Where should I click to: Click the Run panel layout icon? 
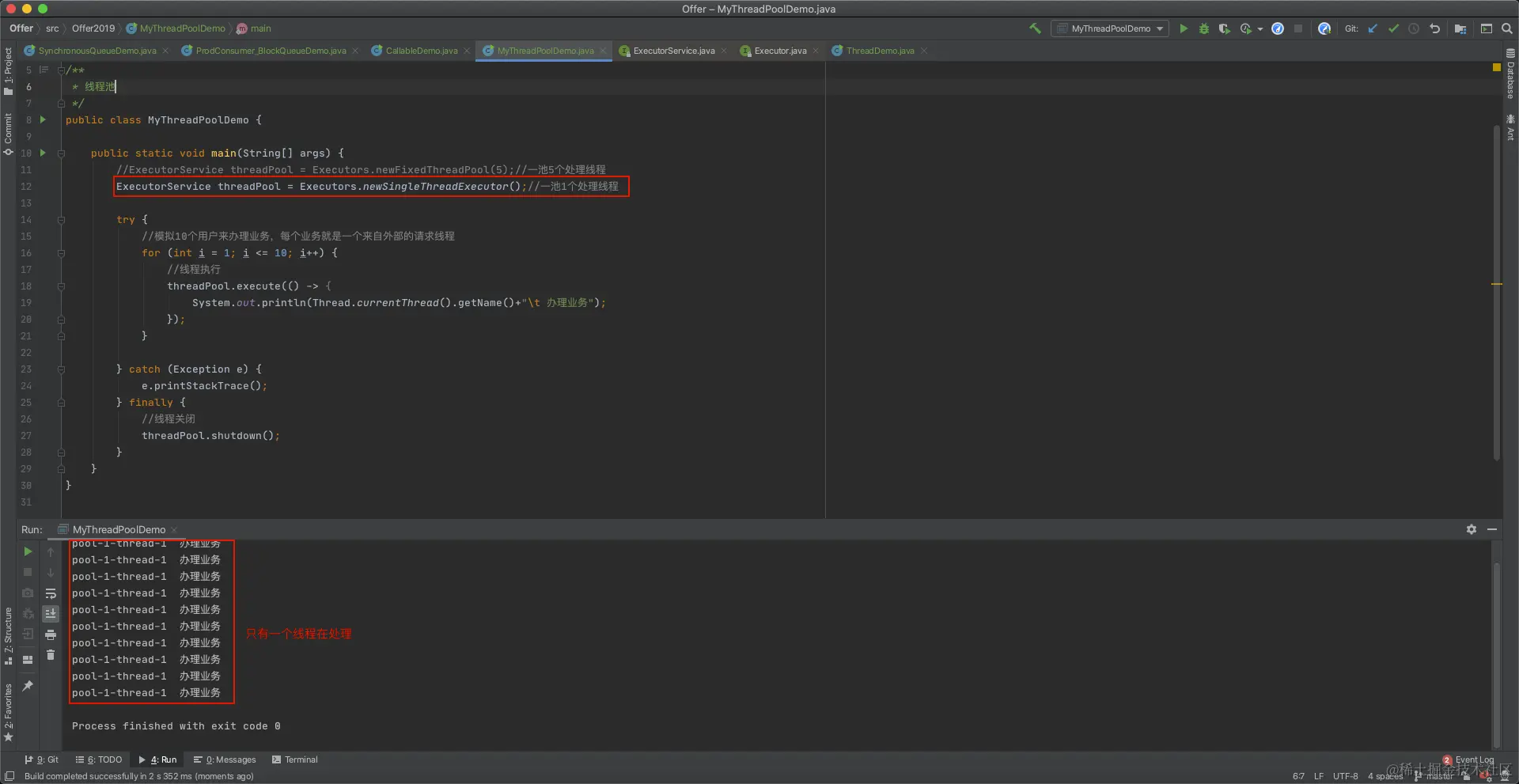pos(28,659)
